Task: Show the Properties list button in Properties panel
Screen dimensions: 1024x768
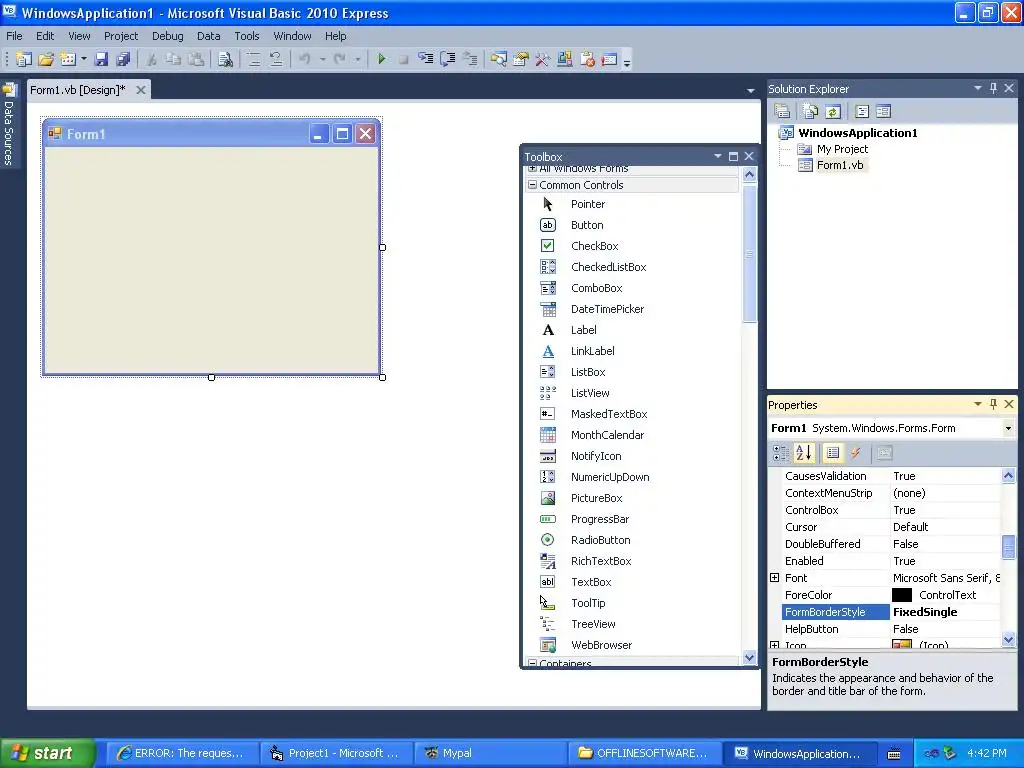Action: (833, 453)
